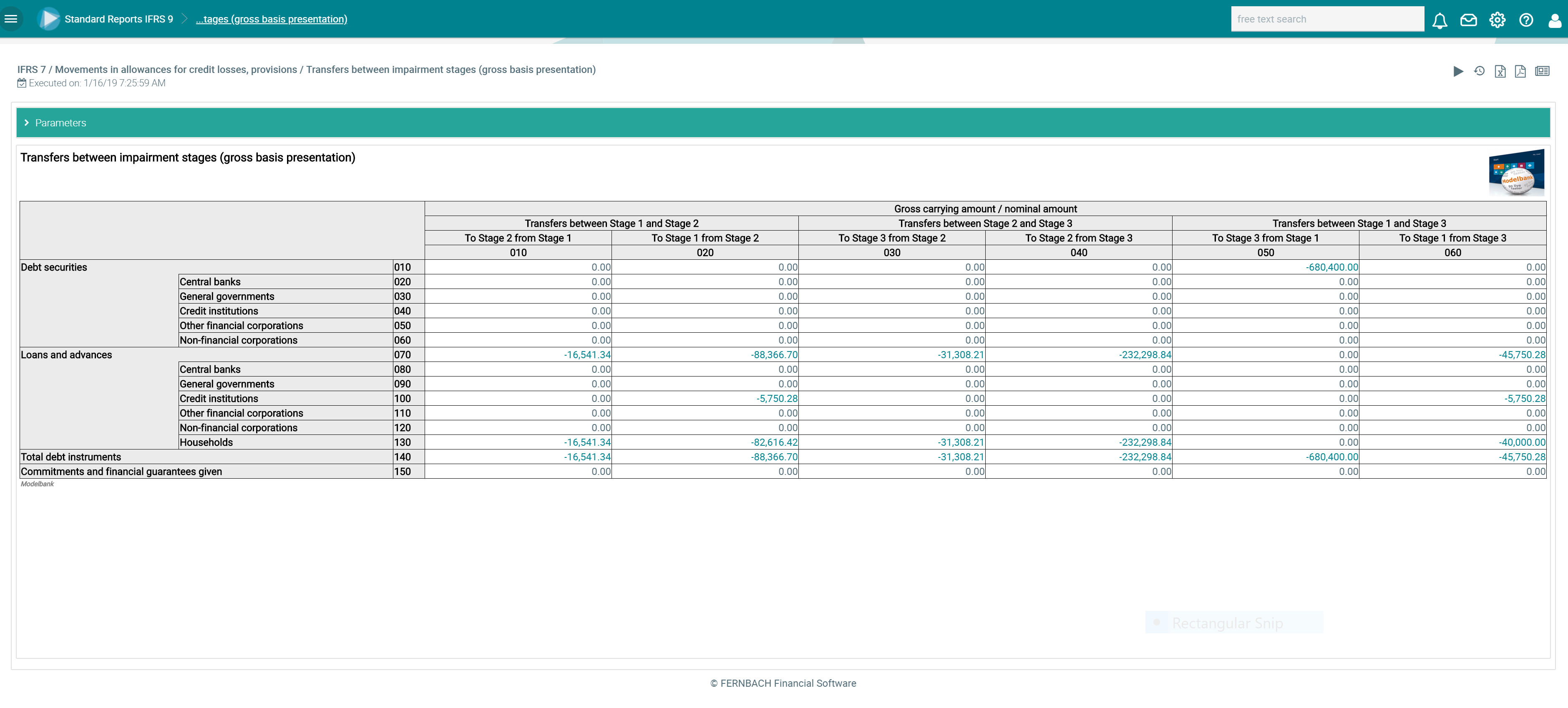Click the -88,366.70 Loans and advances value
The width and height of the screenshot is (1568, 708).
(x=774, y=354)
